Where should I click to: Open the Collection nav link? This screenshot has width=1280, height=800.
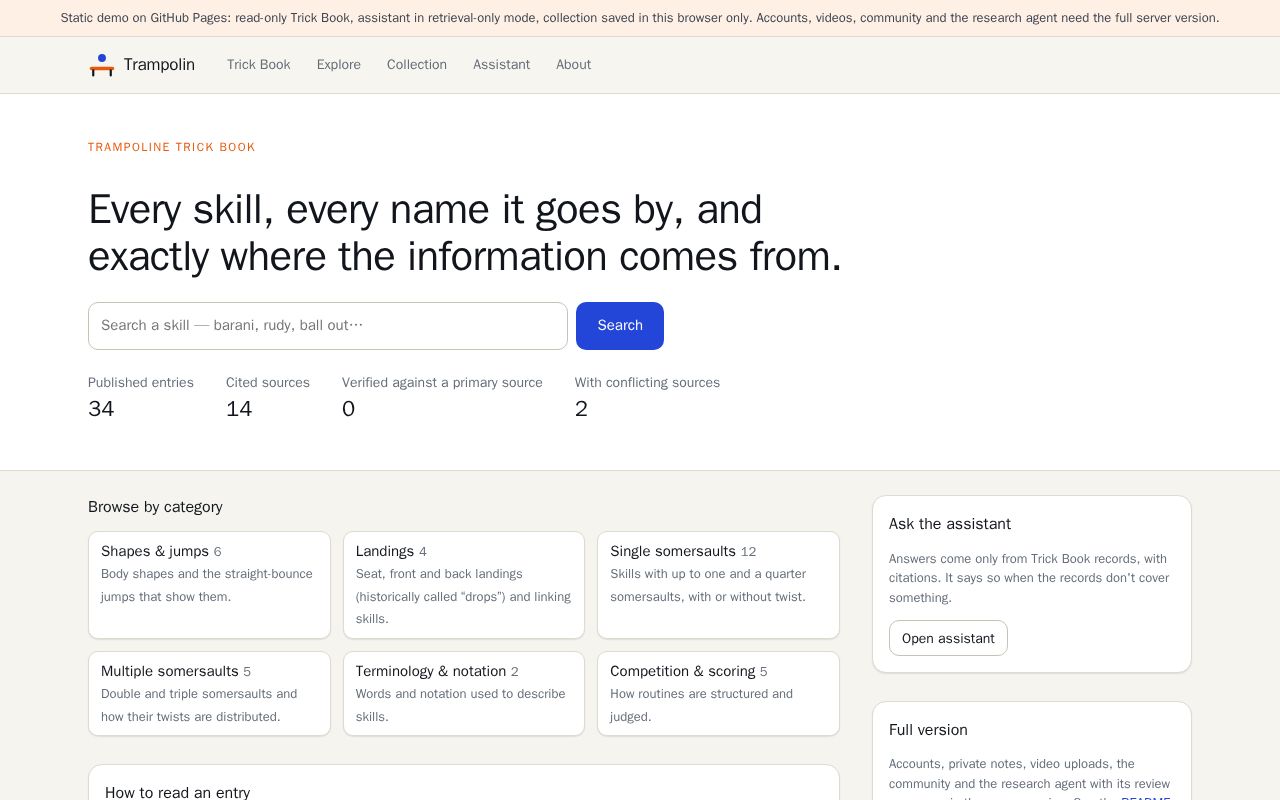click(417, 65)
